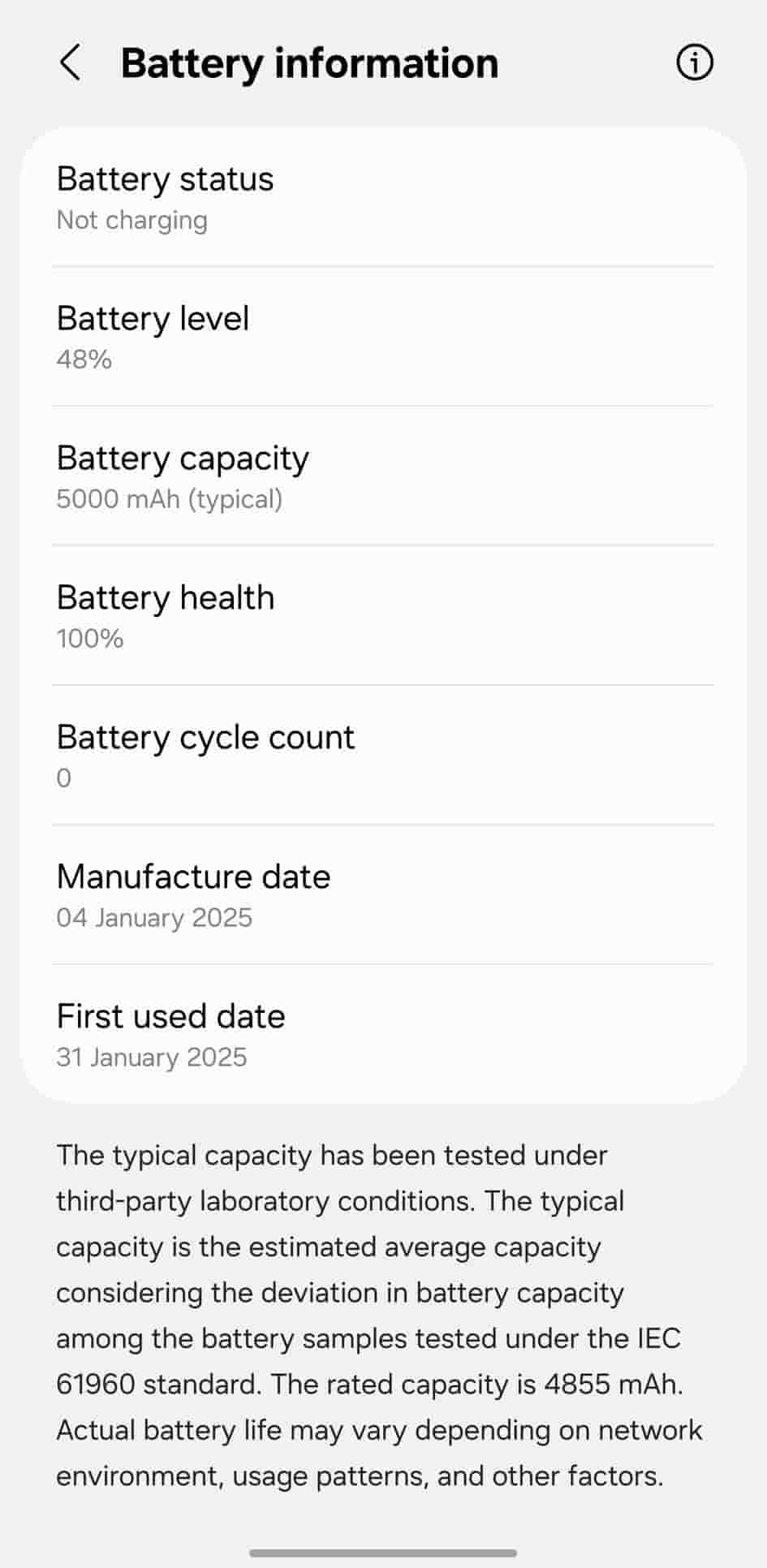The image size is (767, 1568).
Task: Tap the back arrow icon
Action: click(x=71, y=63)
